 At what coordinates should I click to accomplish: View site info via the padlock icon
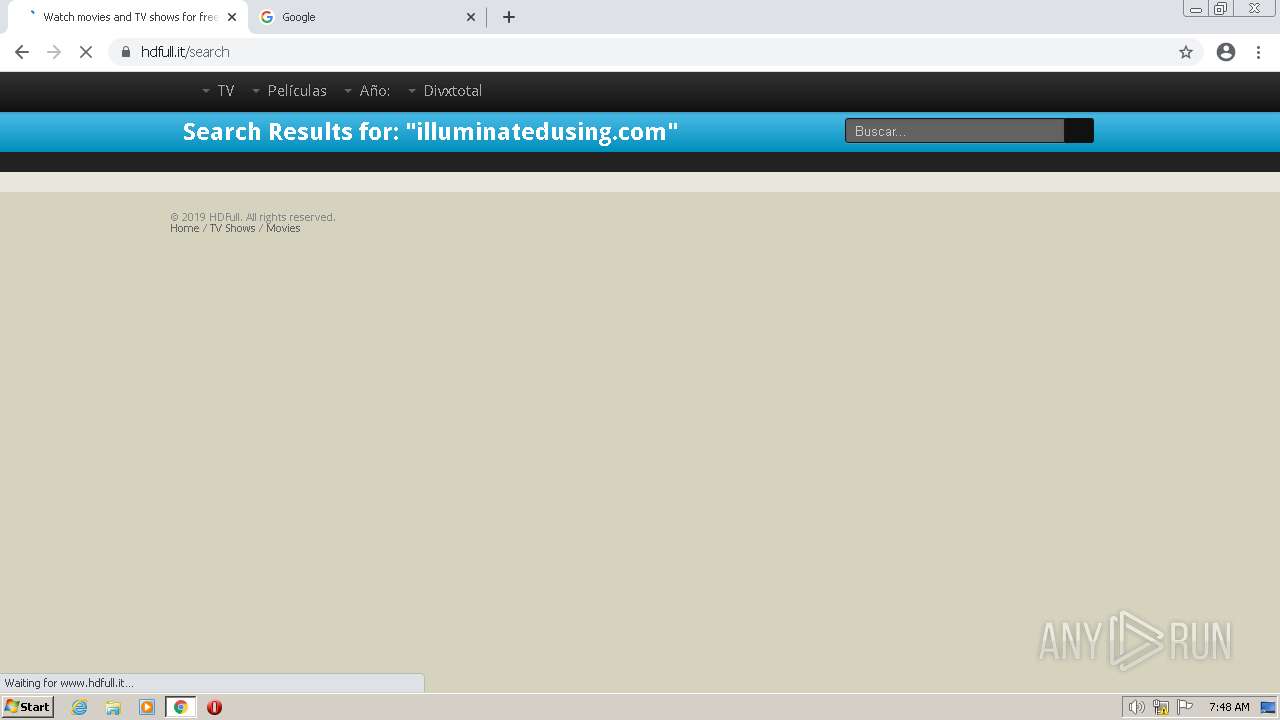pos(126,52)
